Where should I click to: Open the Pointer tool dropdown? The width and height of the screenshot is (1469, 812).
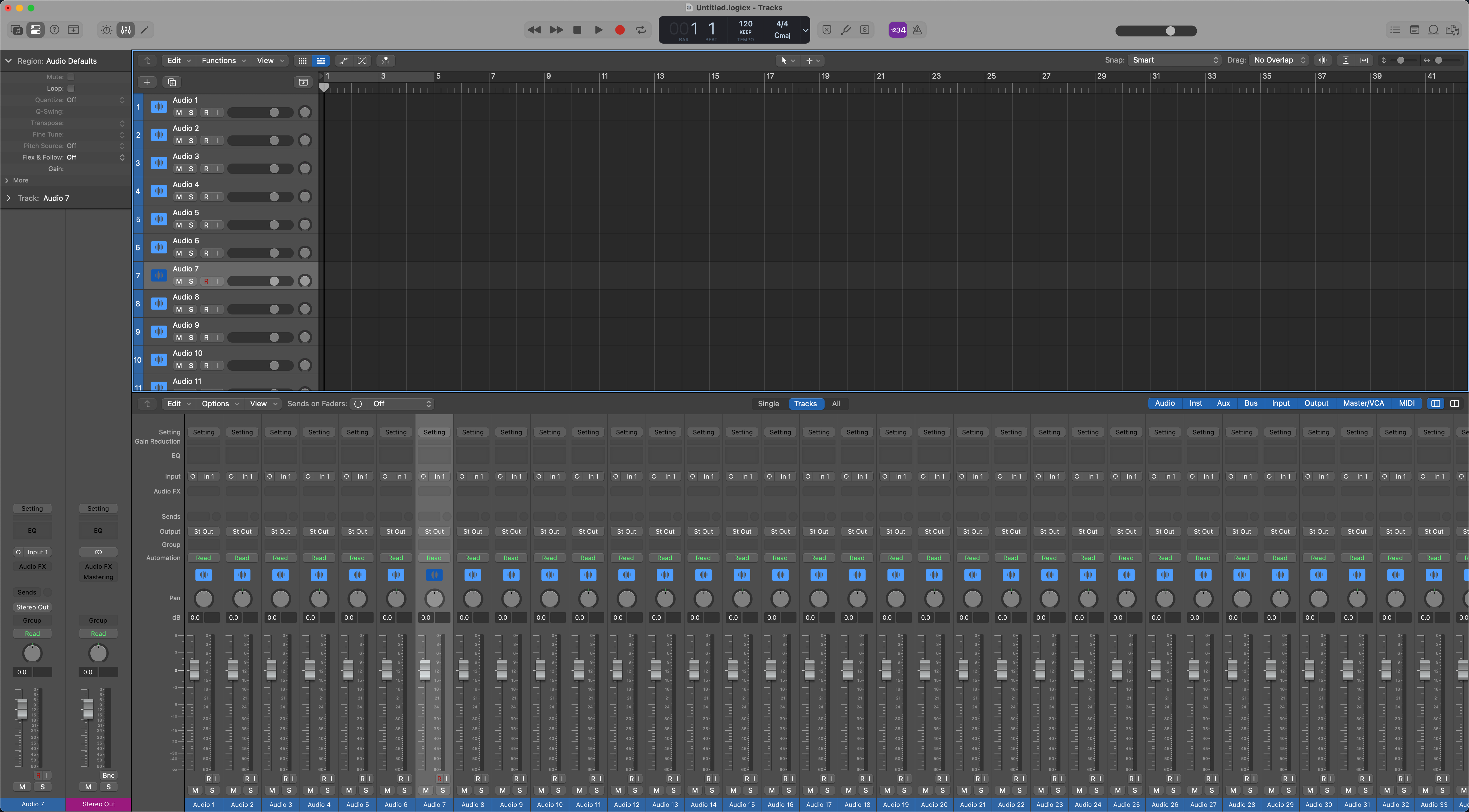[788, 61]
